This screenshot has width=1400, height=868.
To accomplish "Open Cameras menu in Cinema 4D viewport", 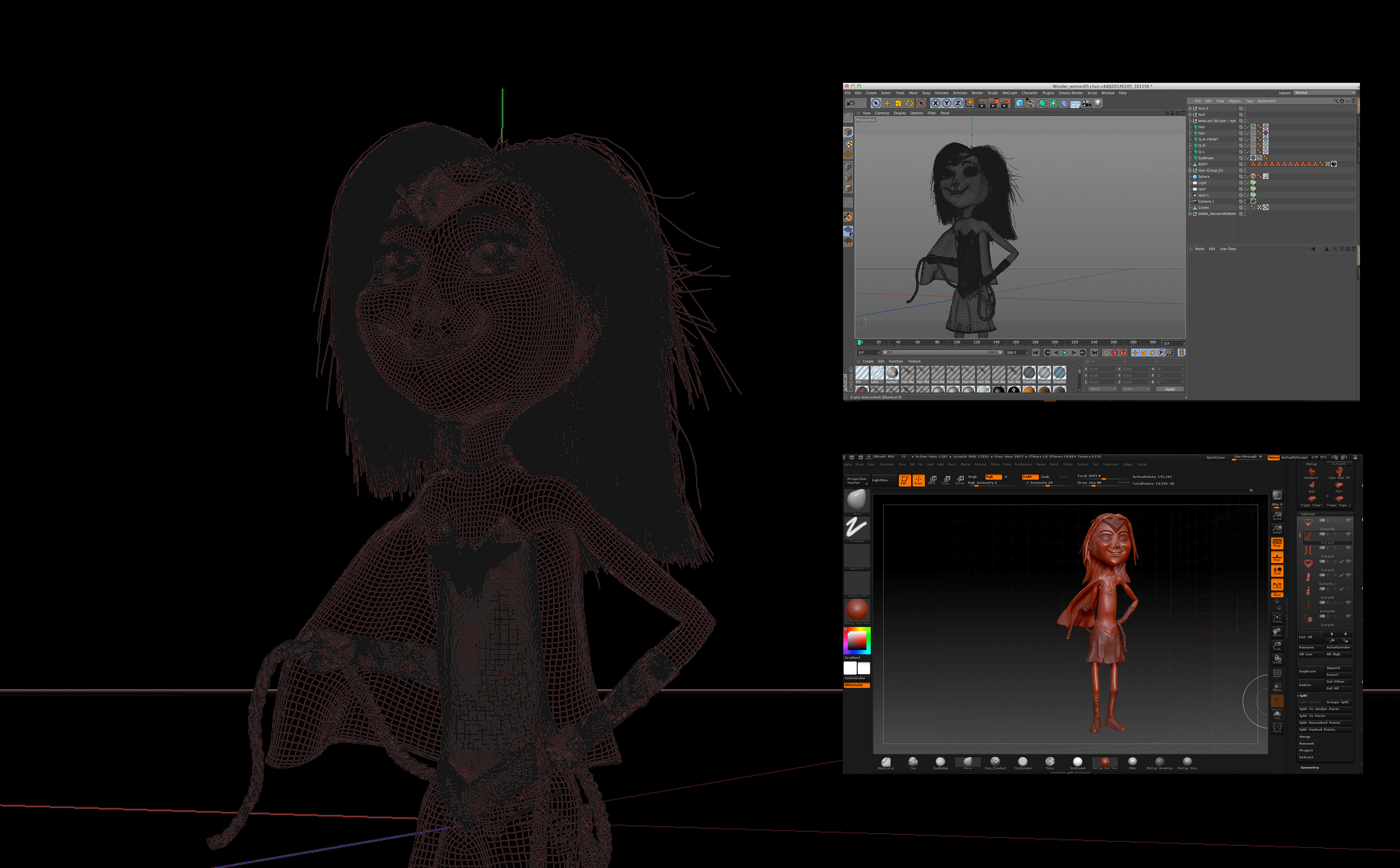I will 882,113.
